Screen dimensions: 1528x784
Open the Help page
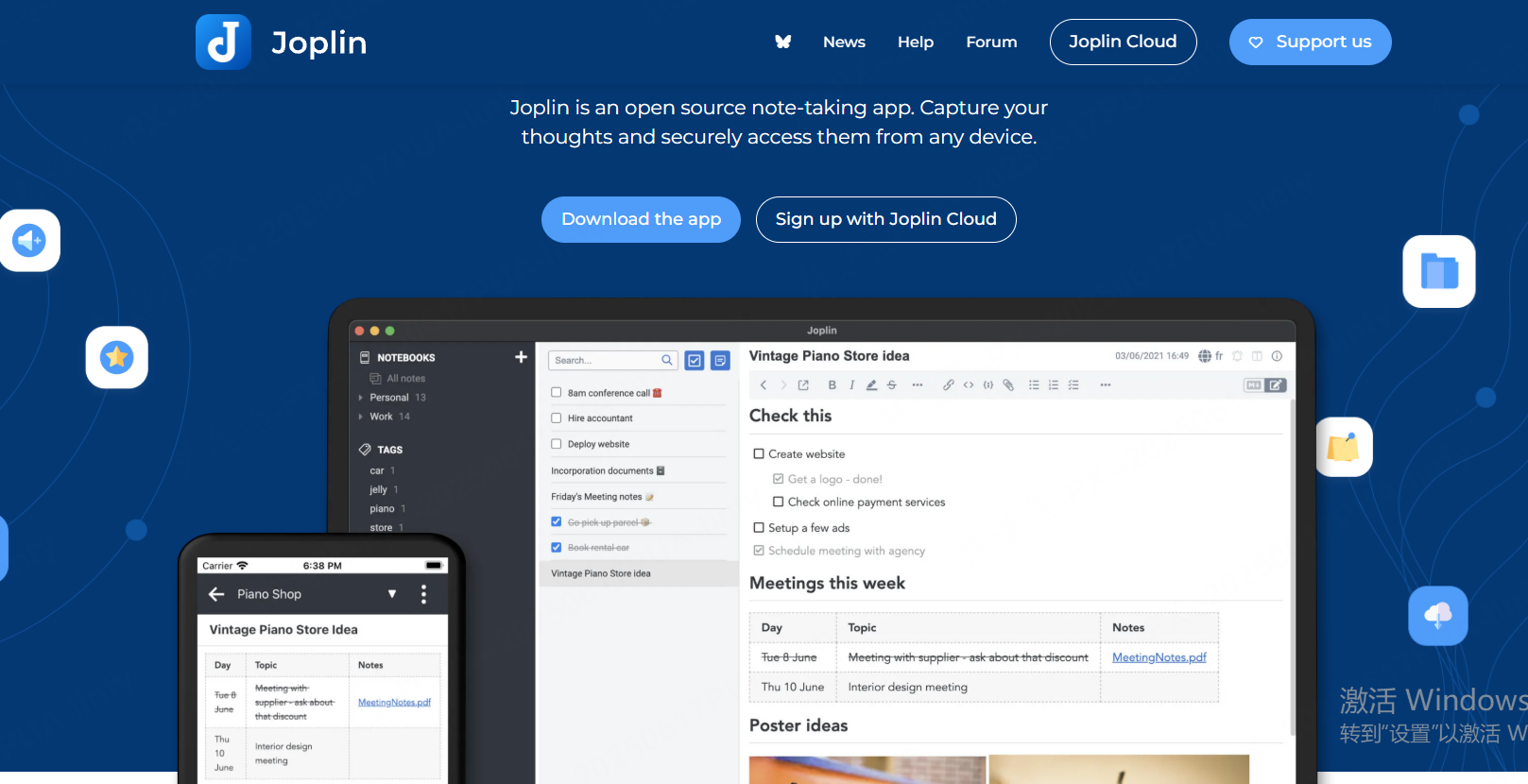tap(916, 42)
